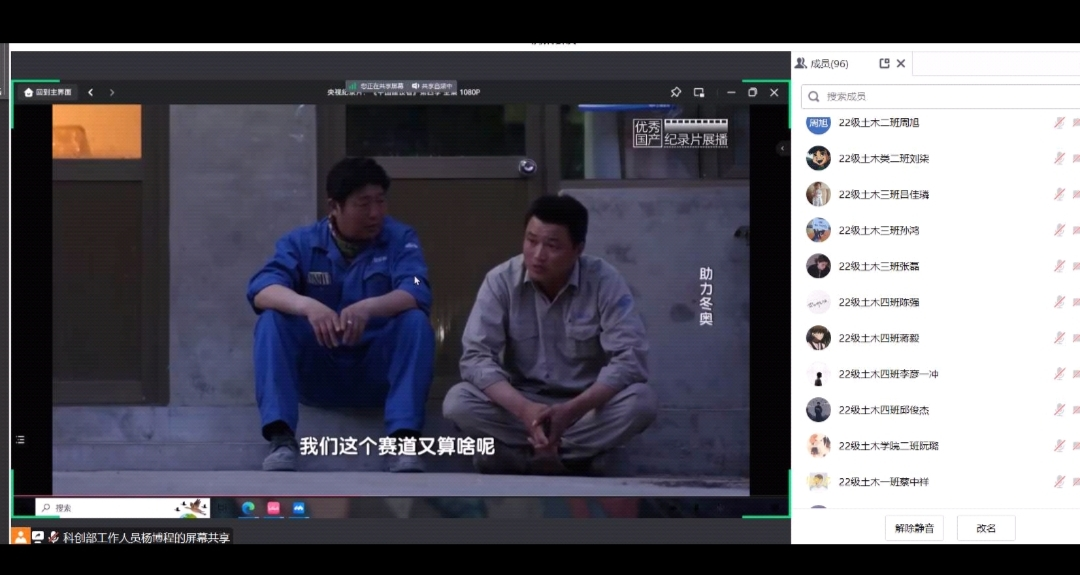Toggle microphone for 22级土木类二班刘柒
The width and height of the screenshot is (1080, 575).
(1059, 158)
